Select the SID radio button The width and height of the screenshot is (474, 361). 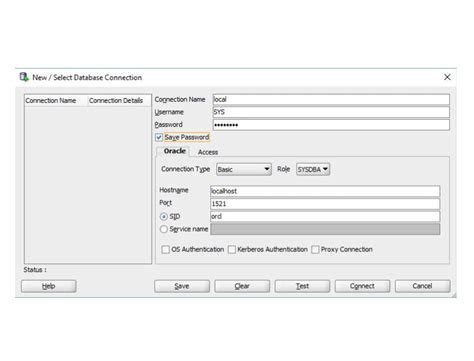point(164,217)
